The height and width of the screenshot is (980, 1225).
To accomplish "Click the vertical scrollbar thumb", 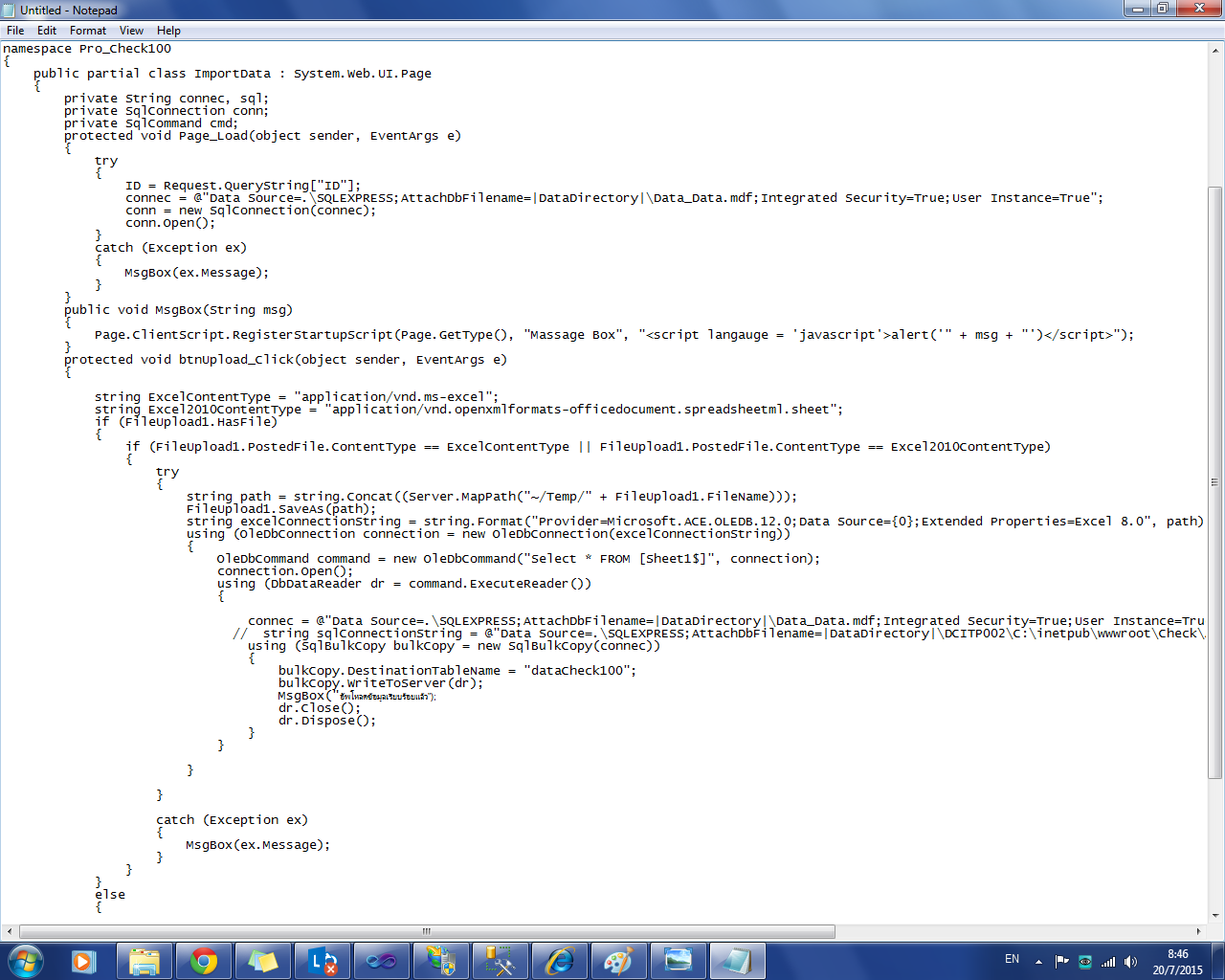I will click(1215, 482).
